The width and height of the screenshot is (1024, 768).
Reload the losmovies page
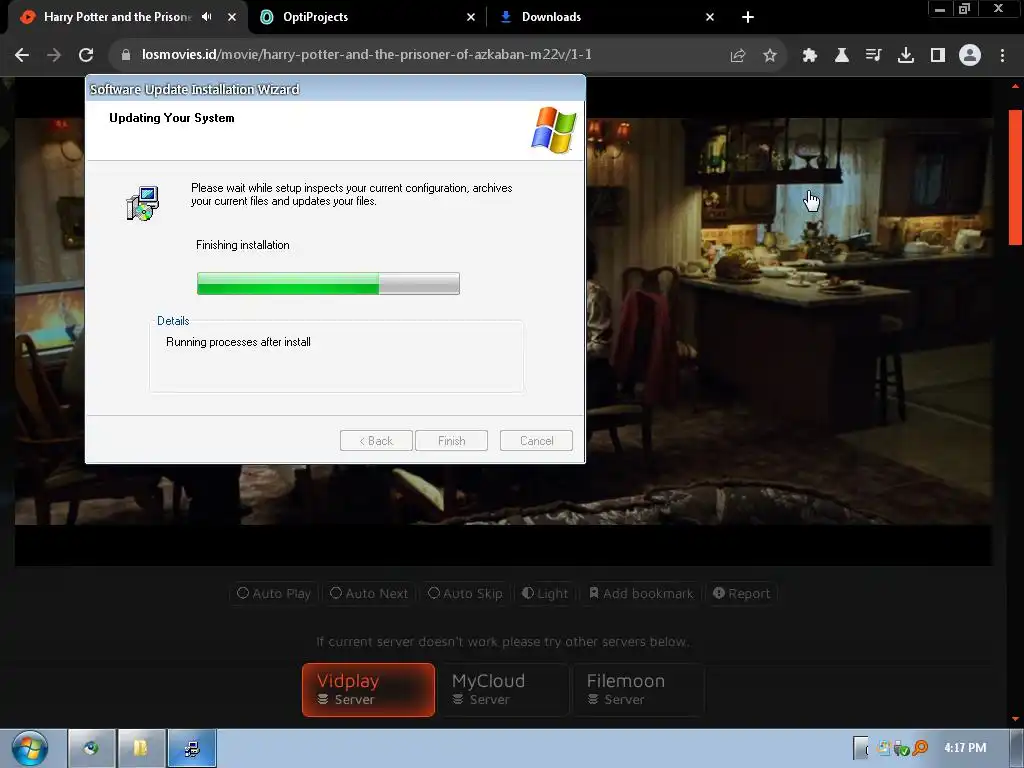point(86,55)
